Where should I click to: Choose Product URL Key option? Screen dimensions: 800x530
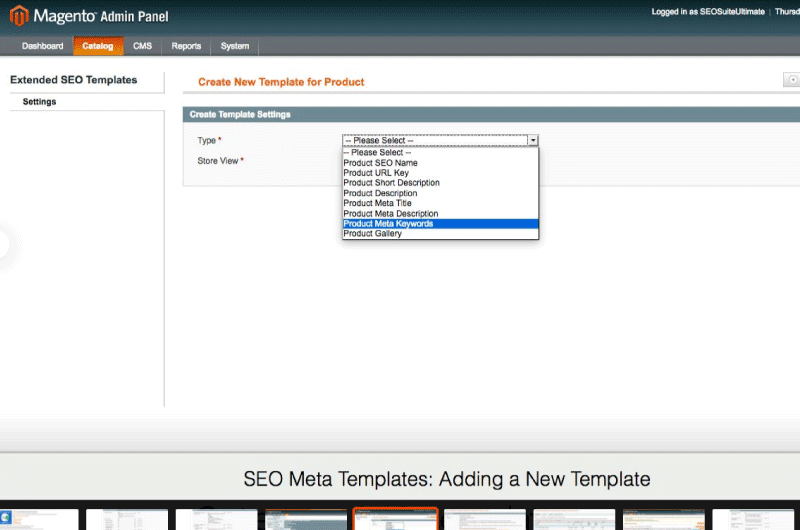click(x=440, y=173)
